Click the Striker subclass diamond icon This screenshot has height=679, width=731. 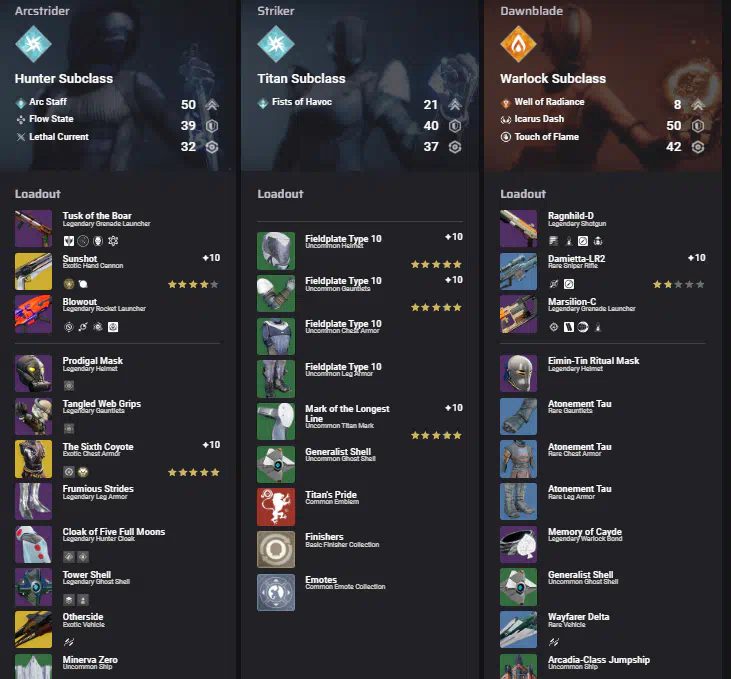276,44
